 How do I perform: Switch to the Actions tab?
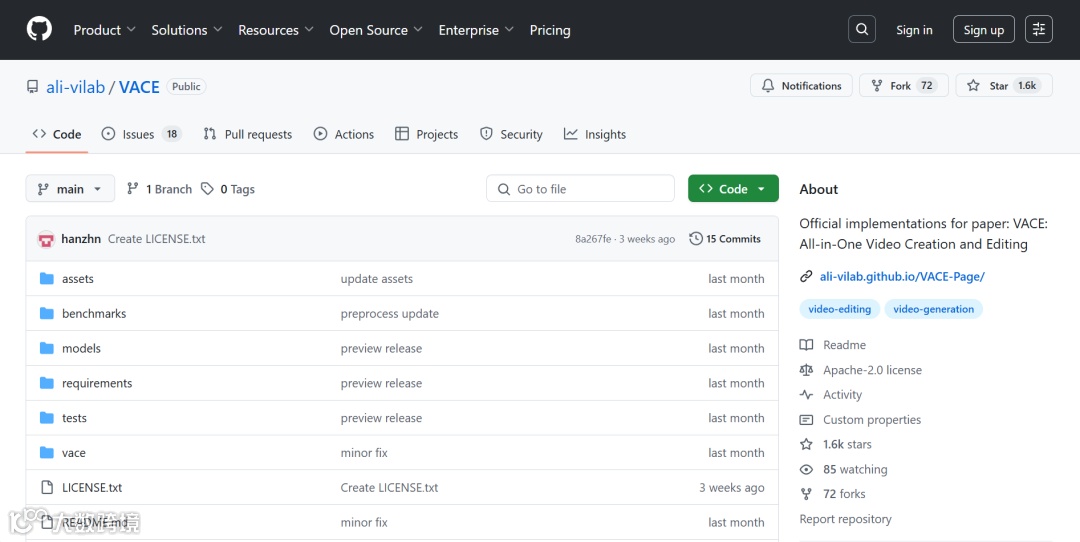click(344, 134)
